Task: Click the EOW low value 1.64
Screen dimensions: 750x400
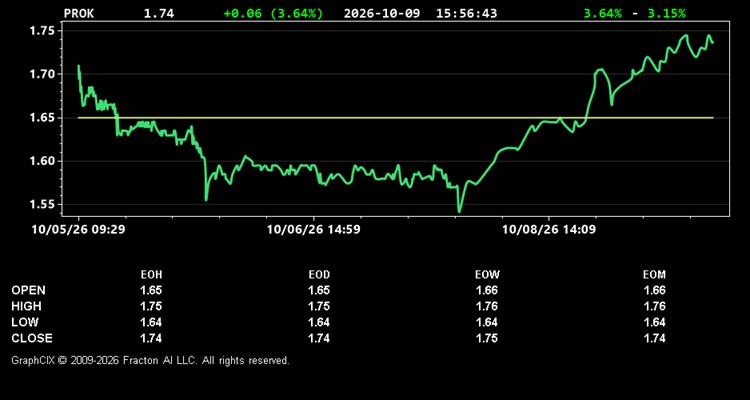Action: [x=487, y=322]
